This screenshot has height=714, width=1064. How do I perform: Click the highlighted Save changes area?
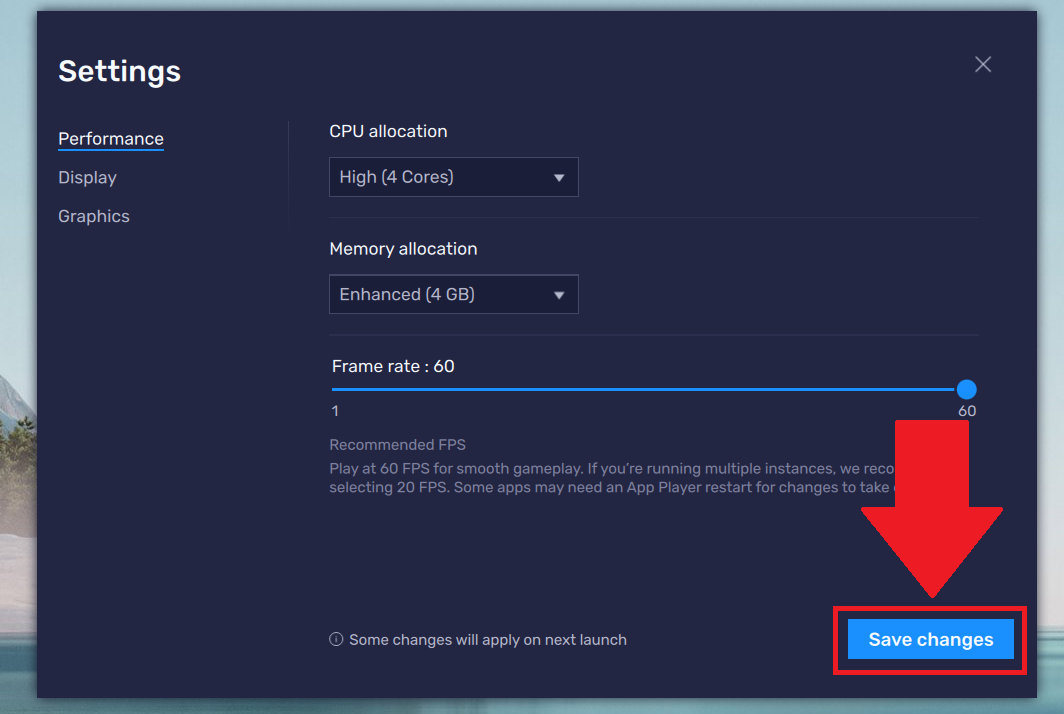click(929, 639)
